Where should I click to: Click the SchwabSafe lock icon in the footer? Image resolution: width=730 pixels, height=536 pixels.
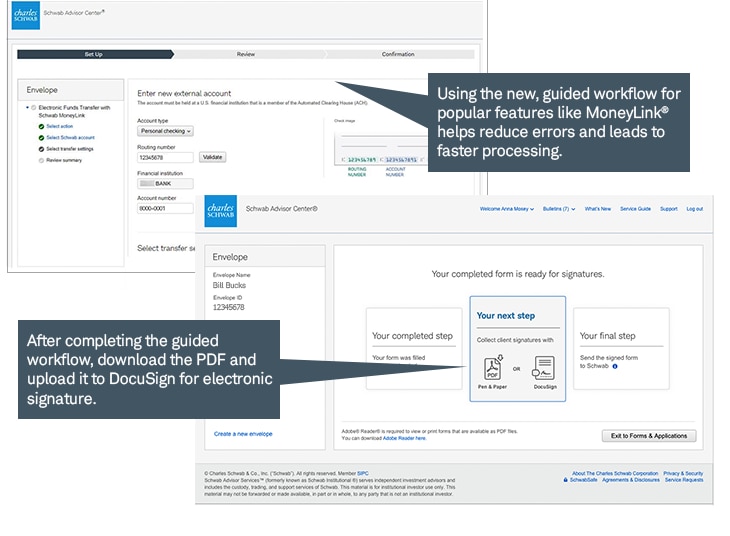coord(566,480)
